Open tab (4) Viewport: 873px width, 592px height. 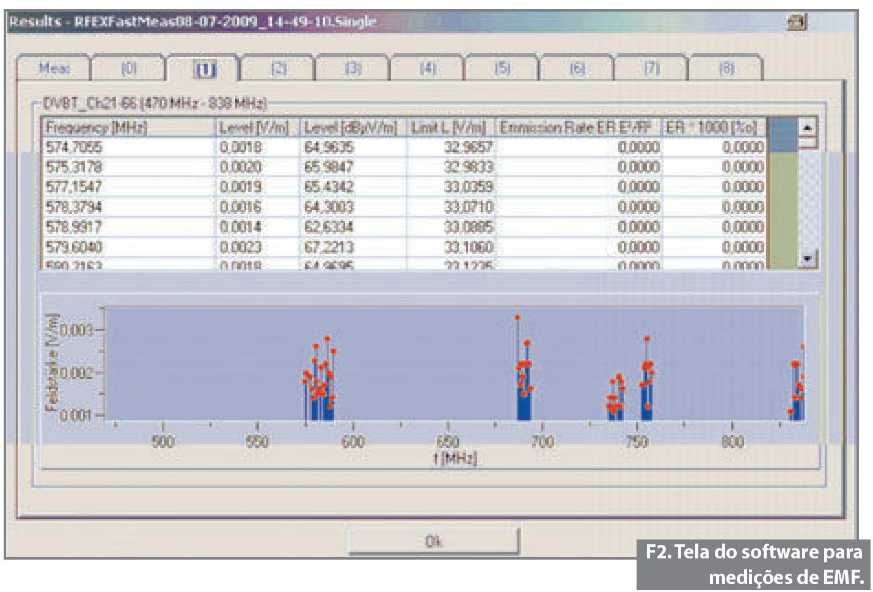(x=428, y=68)
